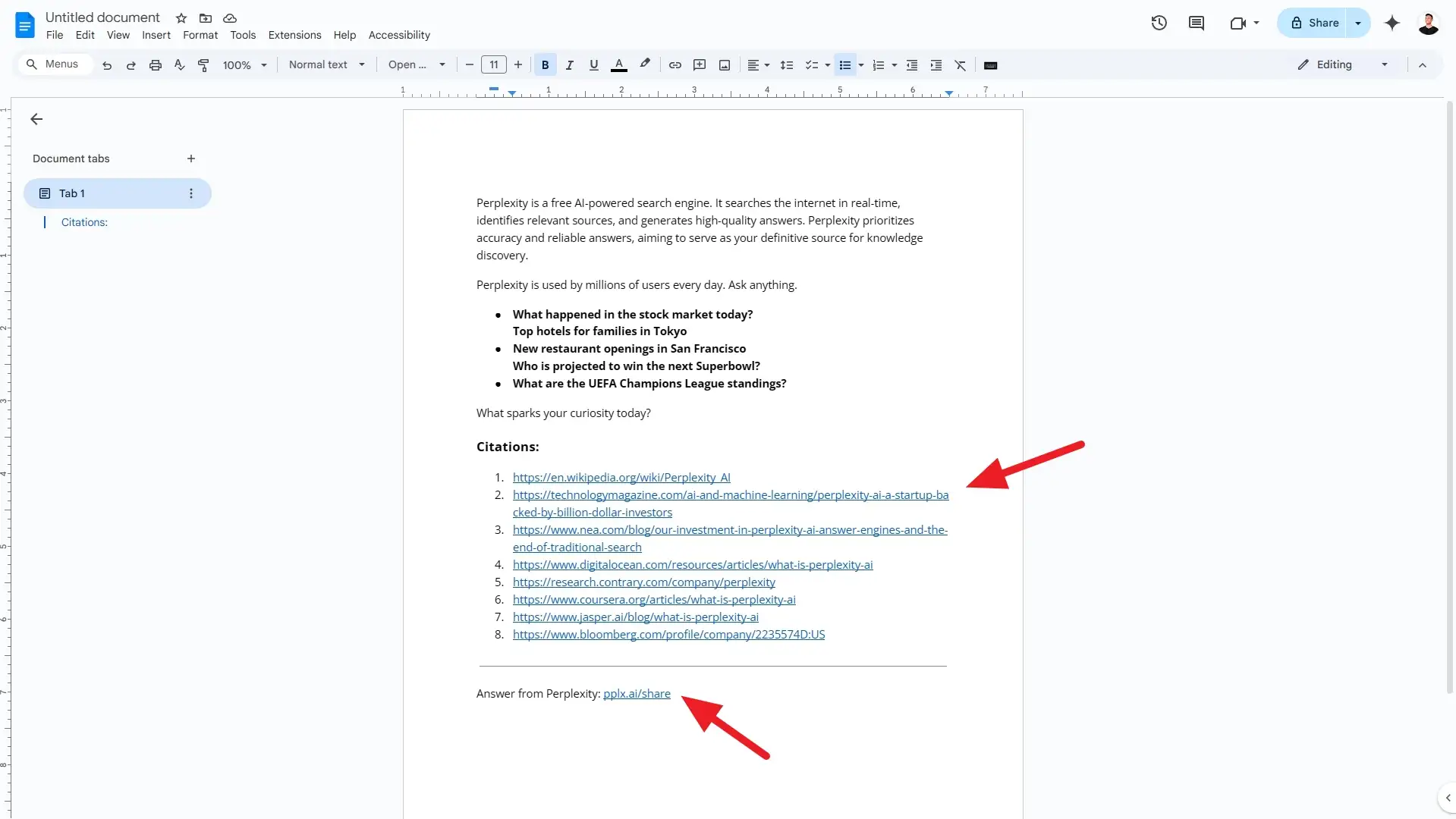This screenshot has height=819, width=1456.
Task: Open the text color picker
Action: [x=619, y=65]
